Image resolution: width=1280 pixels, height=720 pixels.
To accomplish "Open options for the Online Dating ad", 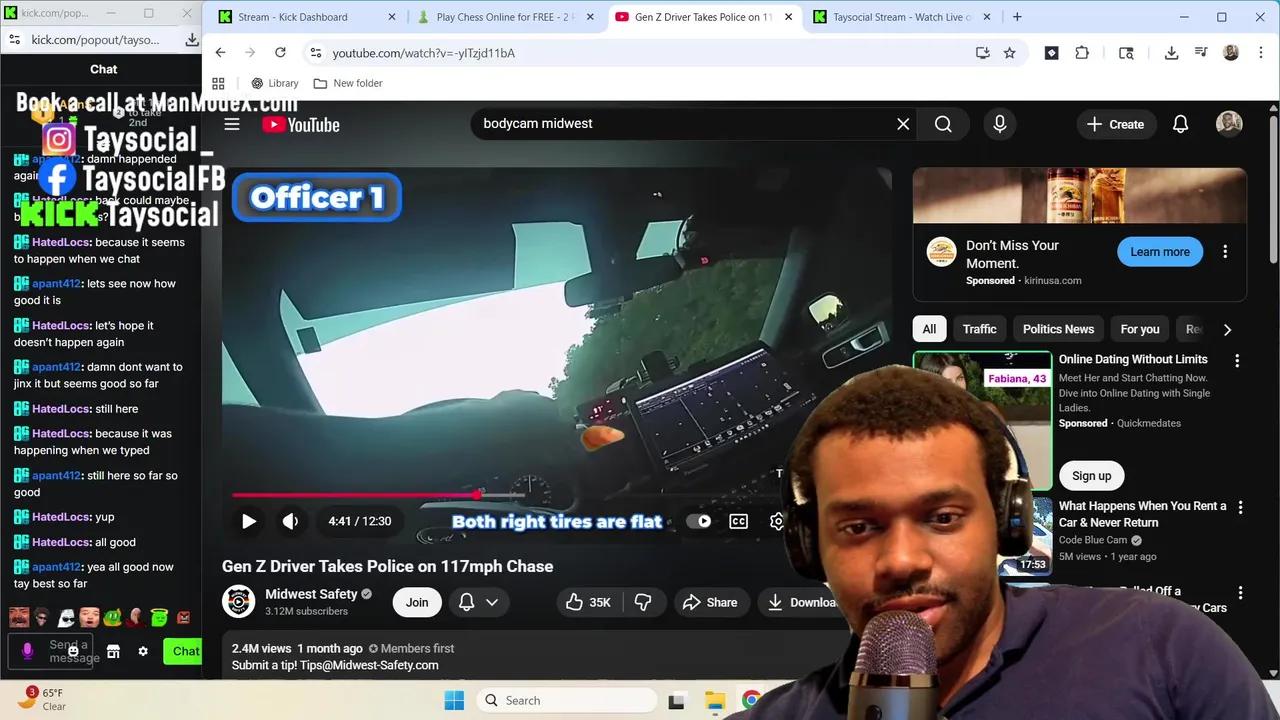I will (1237, 360).
